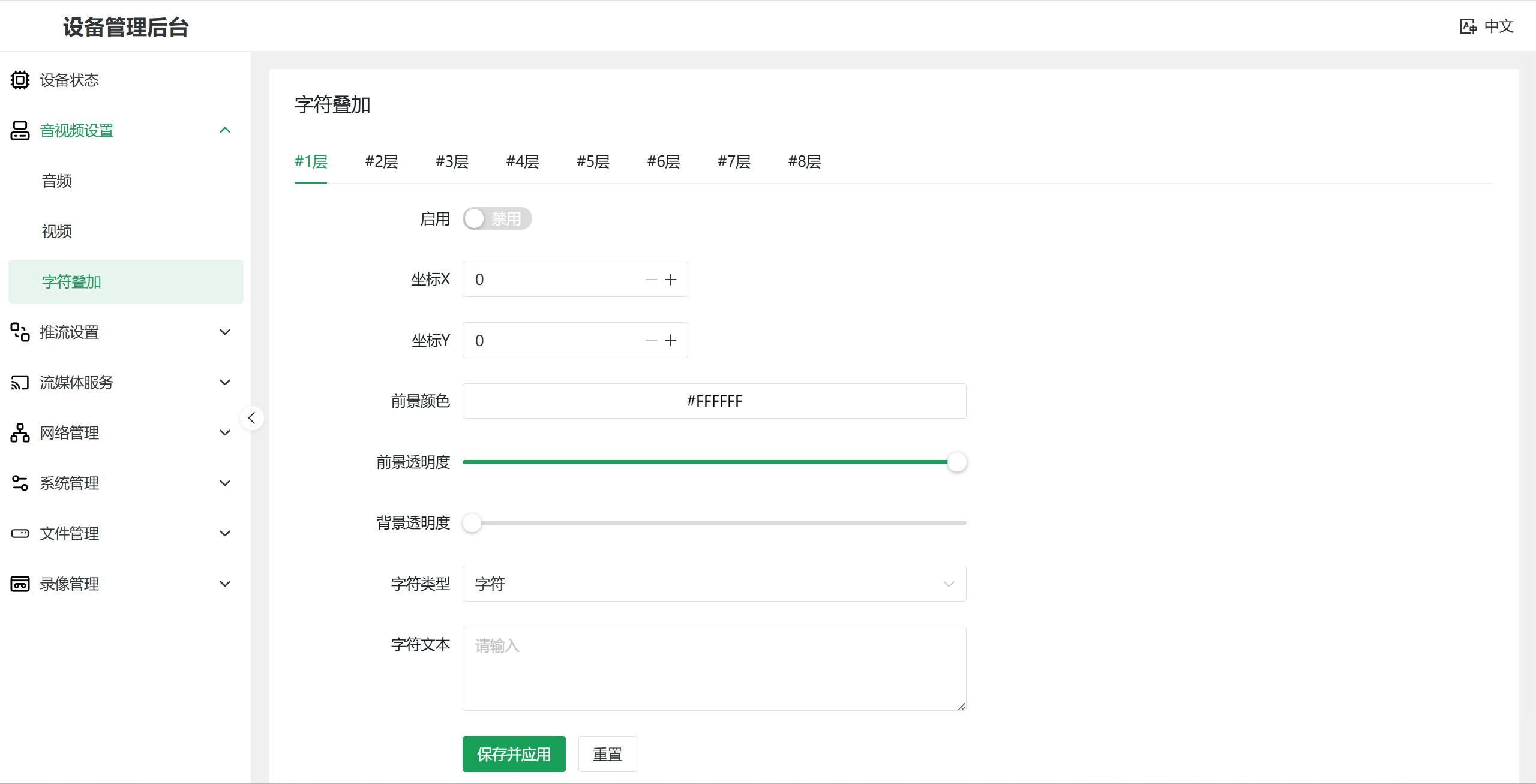This screenshot has width=1536, height=784.
Task: Click the system management sliders icon
Action: click(x=20, y=483)
